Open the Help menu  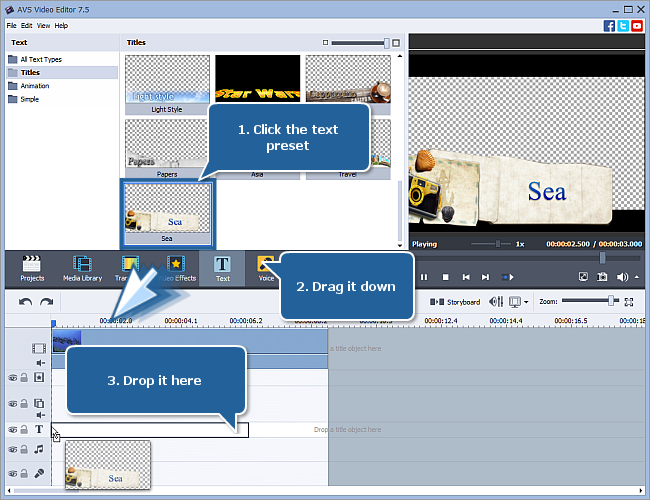pos(61,26)
